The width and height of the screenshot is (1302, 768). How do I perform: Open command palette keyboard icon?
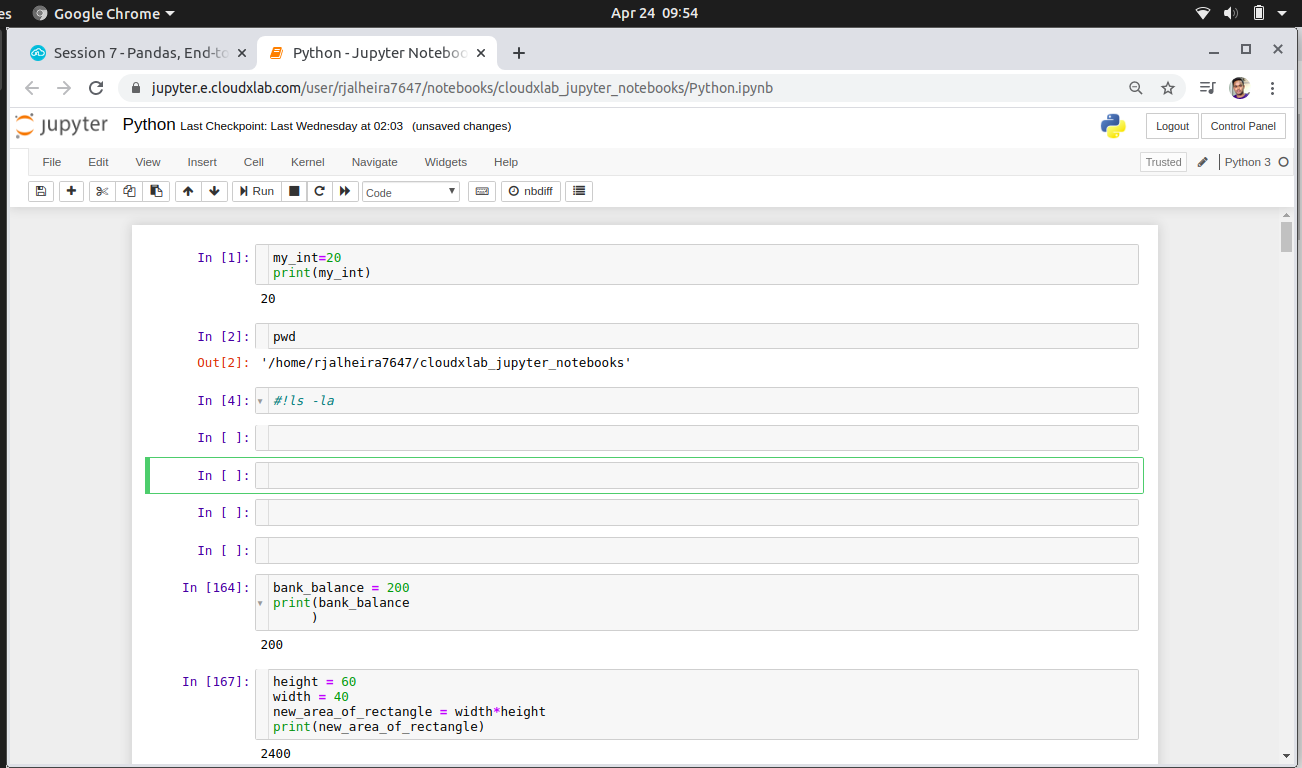pyautogui.click(x=482, y=191)
